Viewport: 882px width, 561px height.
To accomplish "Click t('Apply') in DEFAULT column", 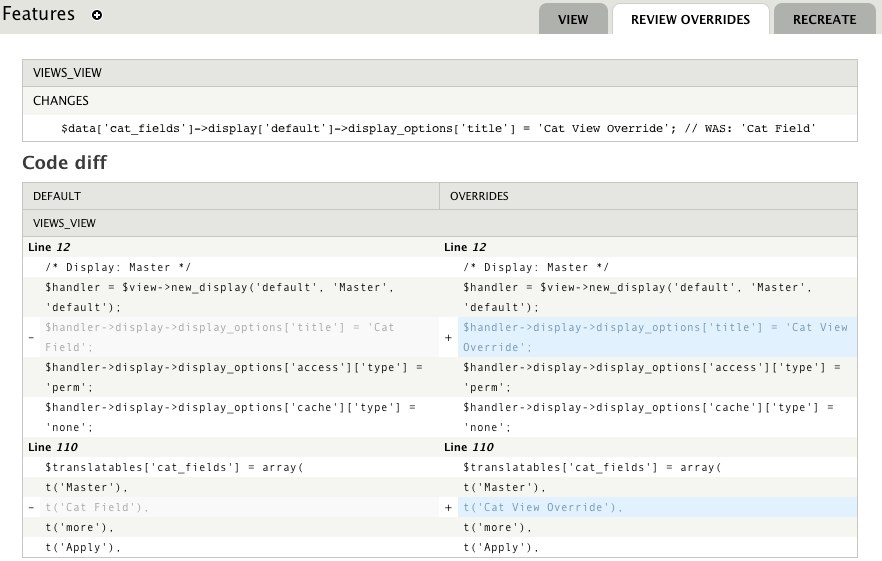I will tap(83, 547).
